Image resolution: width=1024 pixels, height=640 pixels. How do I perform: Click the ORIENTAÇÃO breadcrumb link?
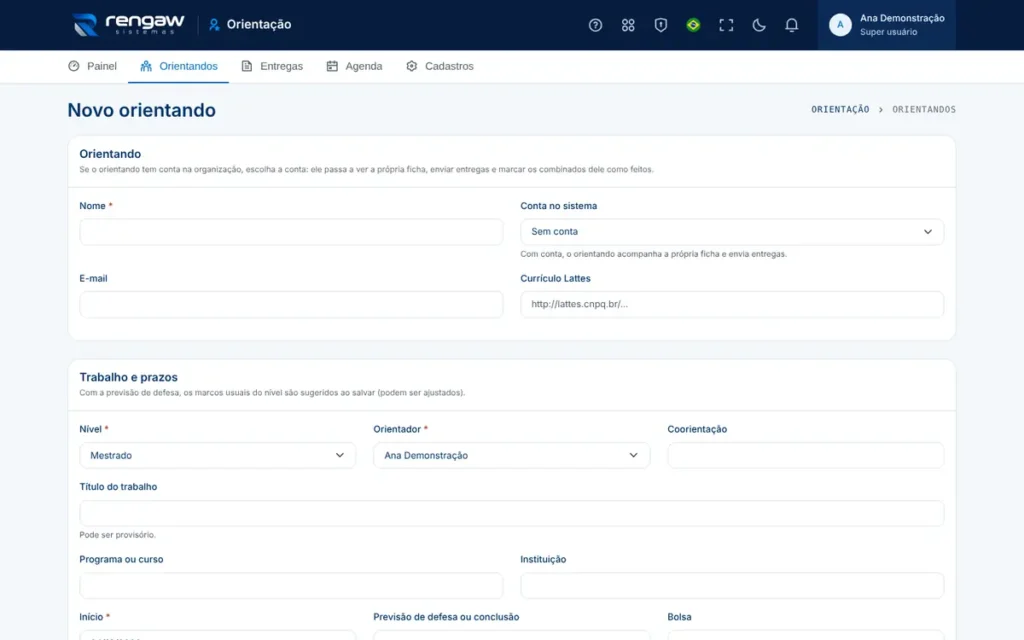pos(840,110)
